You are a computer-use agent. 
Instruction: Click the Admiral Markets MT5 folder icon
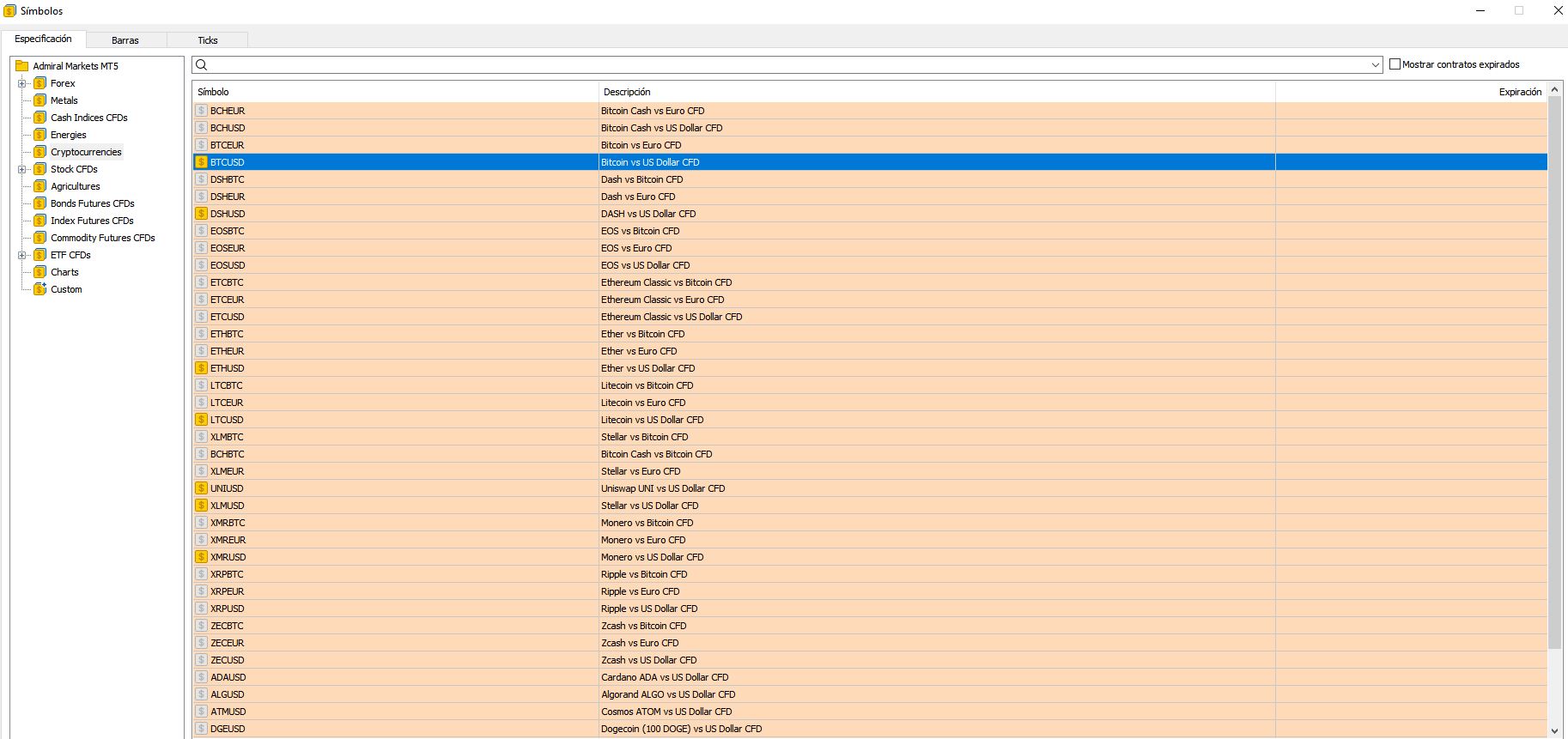pos(22,66)
